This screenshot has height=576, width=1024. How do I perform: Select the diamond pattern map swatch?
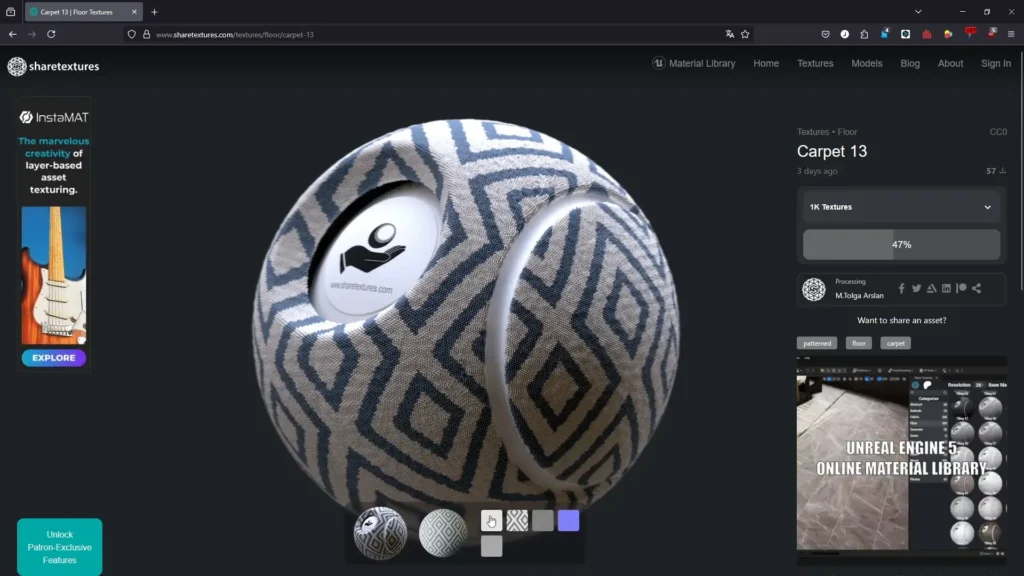click(x=517, y=520)
